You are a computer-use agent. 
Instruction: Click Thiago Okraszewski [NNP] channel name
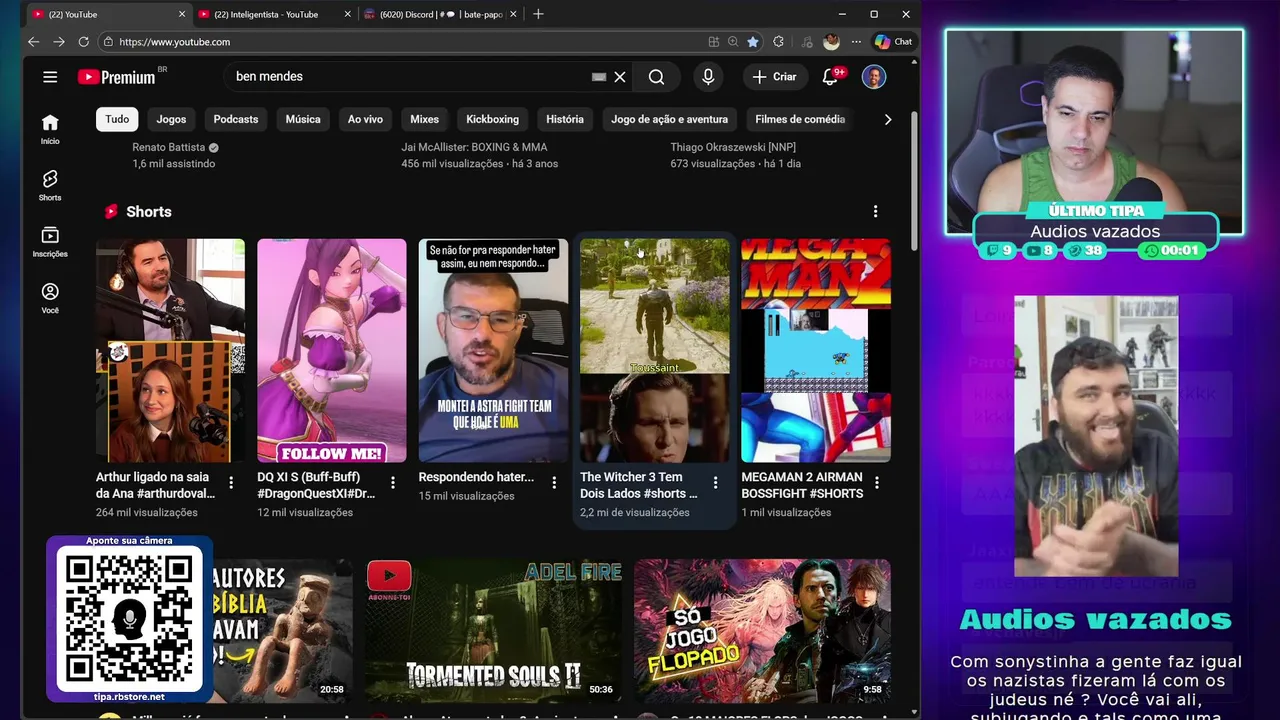click(733, 147)
